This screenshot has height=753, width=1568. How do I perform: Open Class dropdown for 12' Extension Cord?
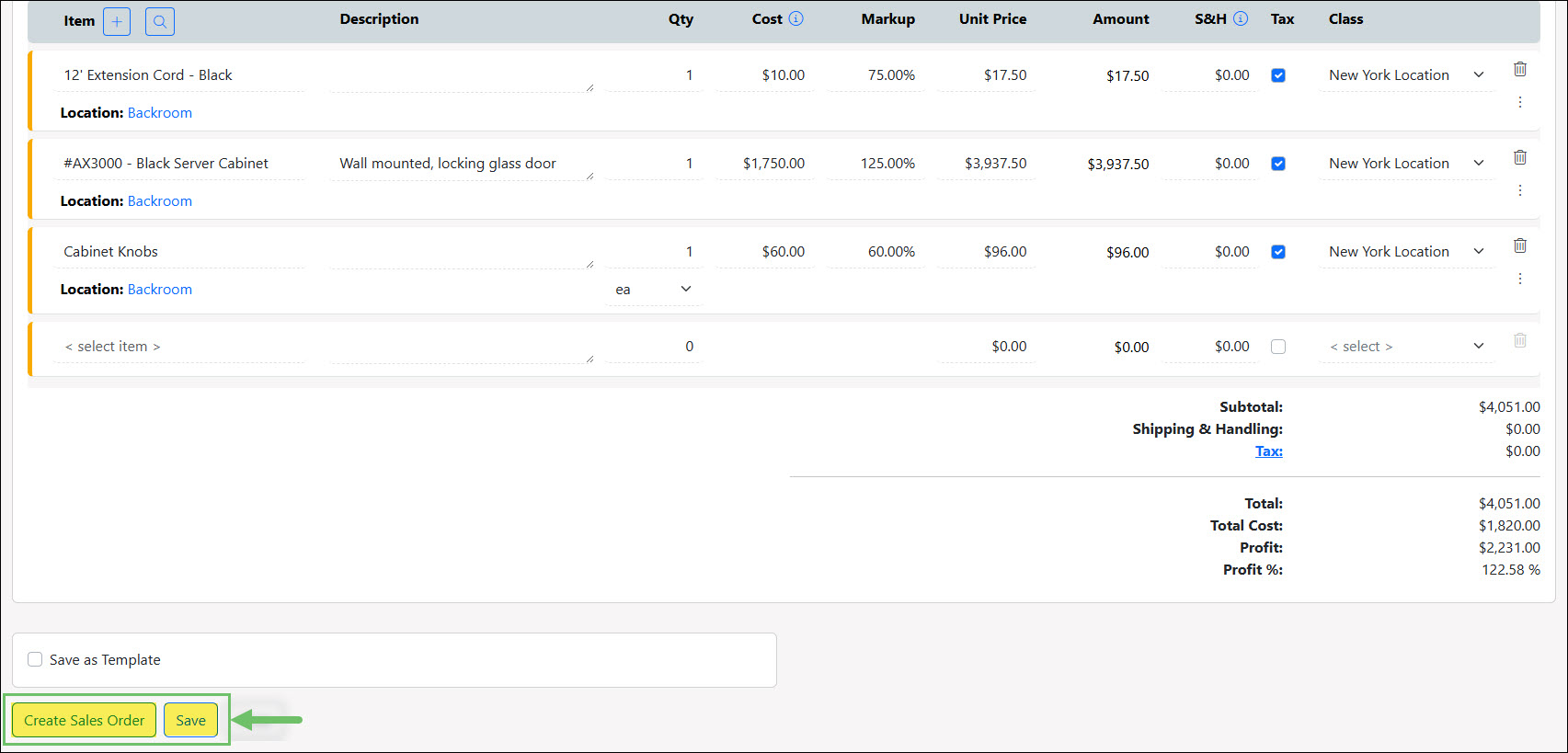1407,75
